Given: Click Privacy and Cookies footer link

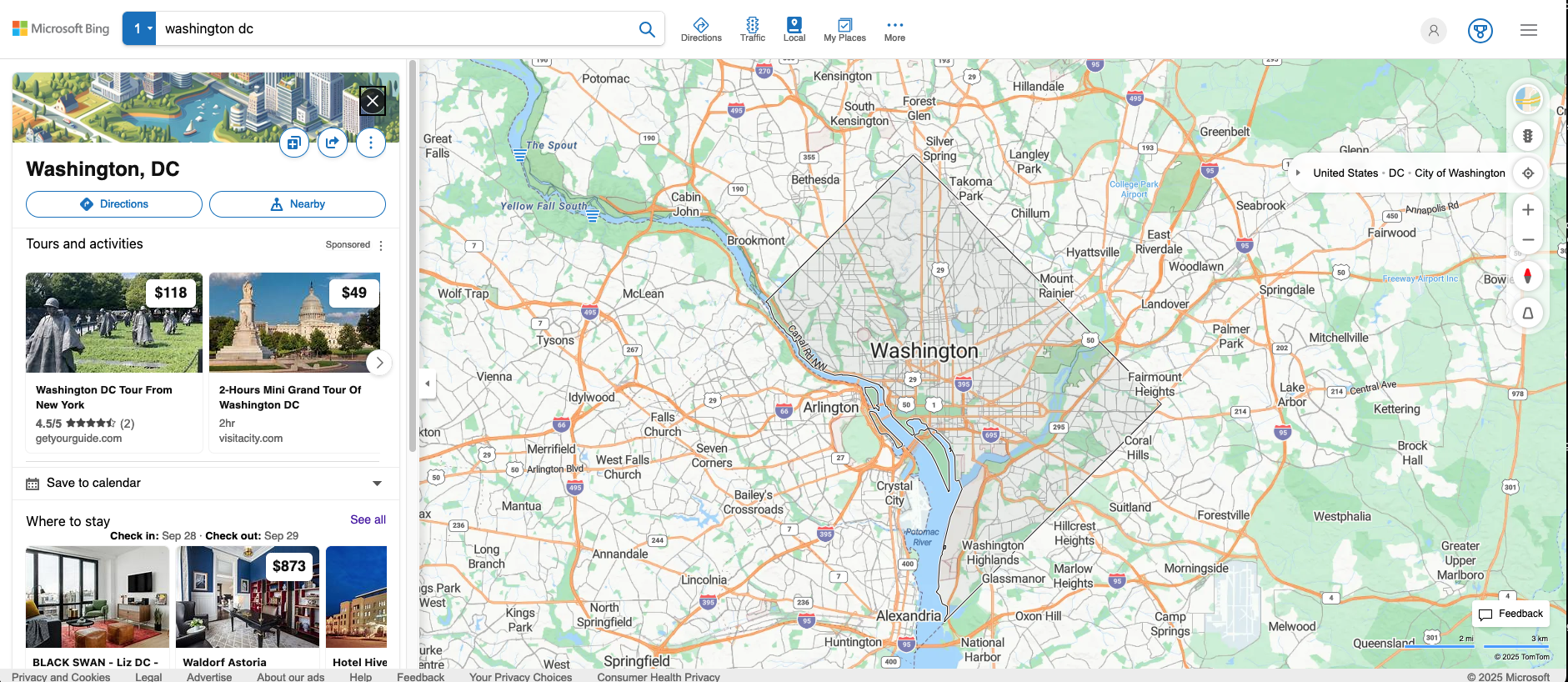Looking at the screenshot, I should pos(61,677).
